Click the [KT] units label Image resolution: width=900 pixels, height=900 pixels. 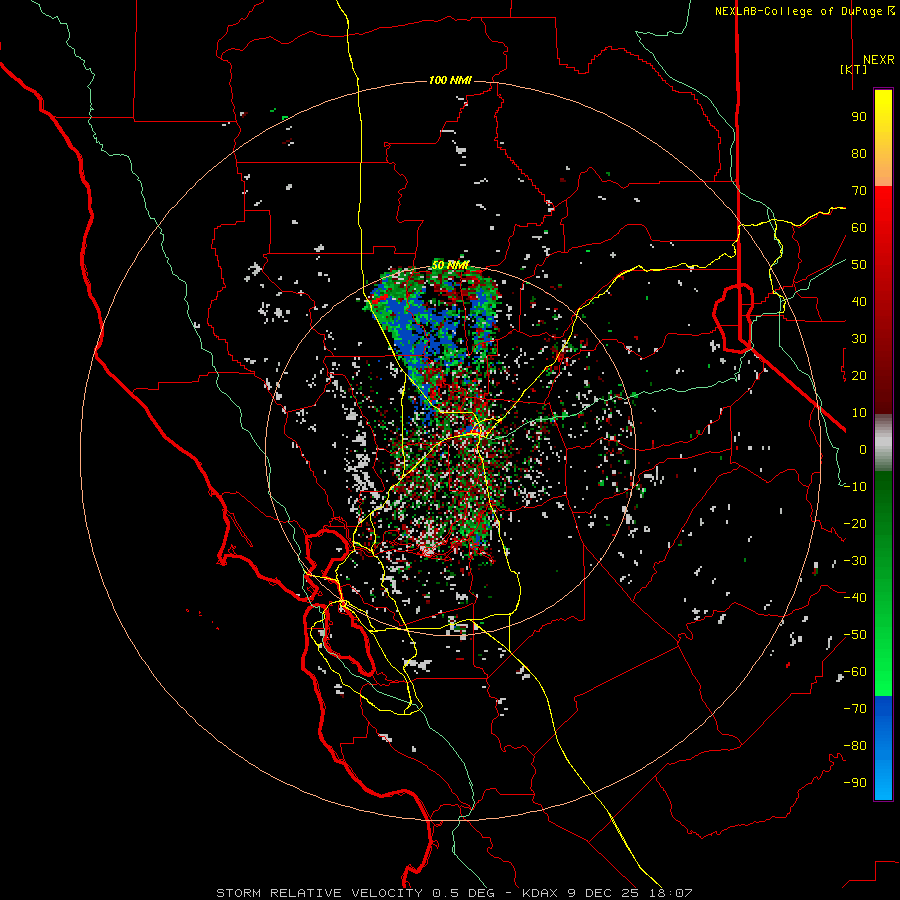tap(853, 69)
